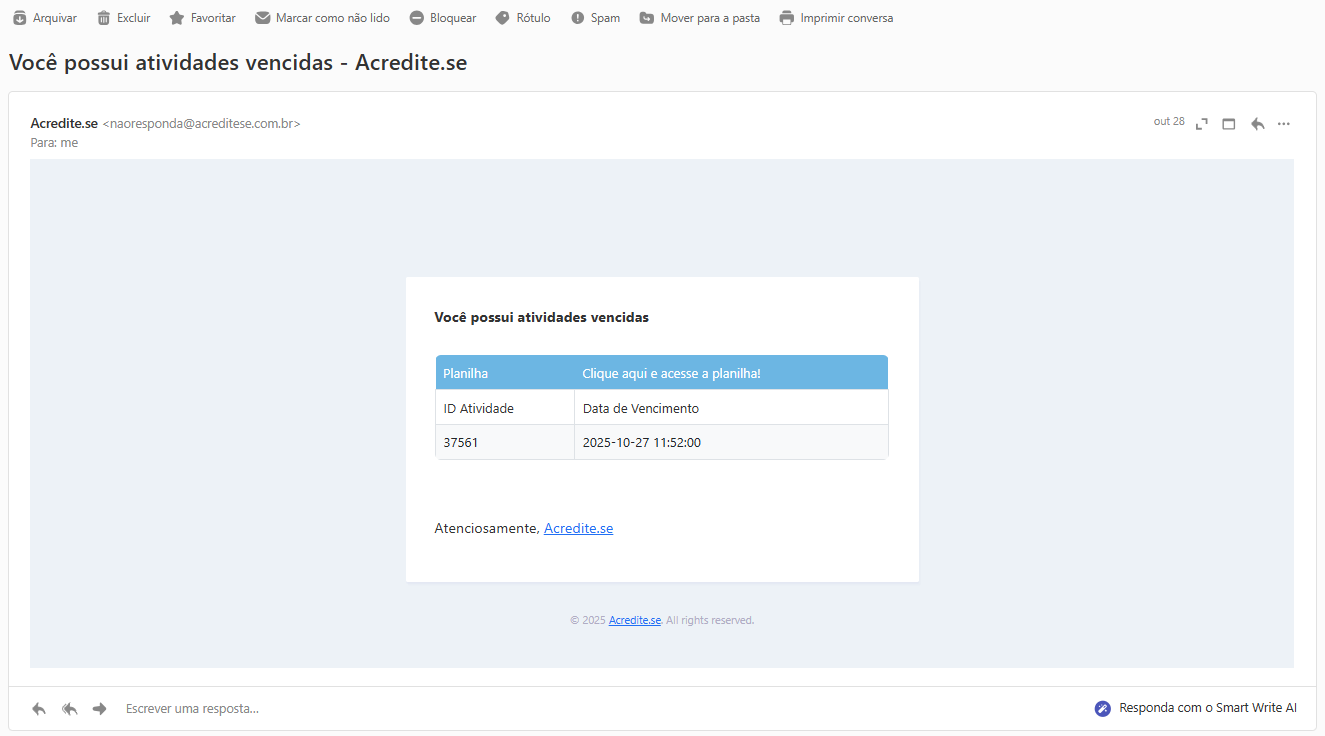Star the message with Favoritar
The width and height of the screenshot is (1325, 736).
(x=202, y=18)
